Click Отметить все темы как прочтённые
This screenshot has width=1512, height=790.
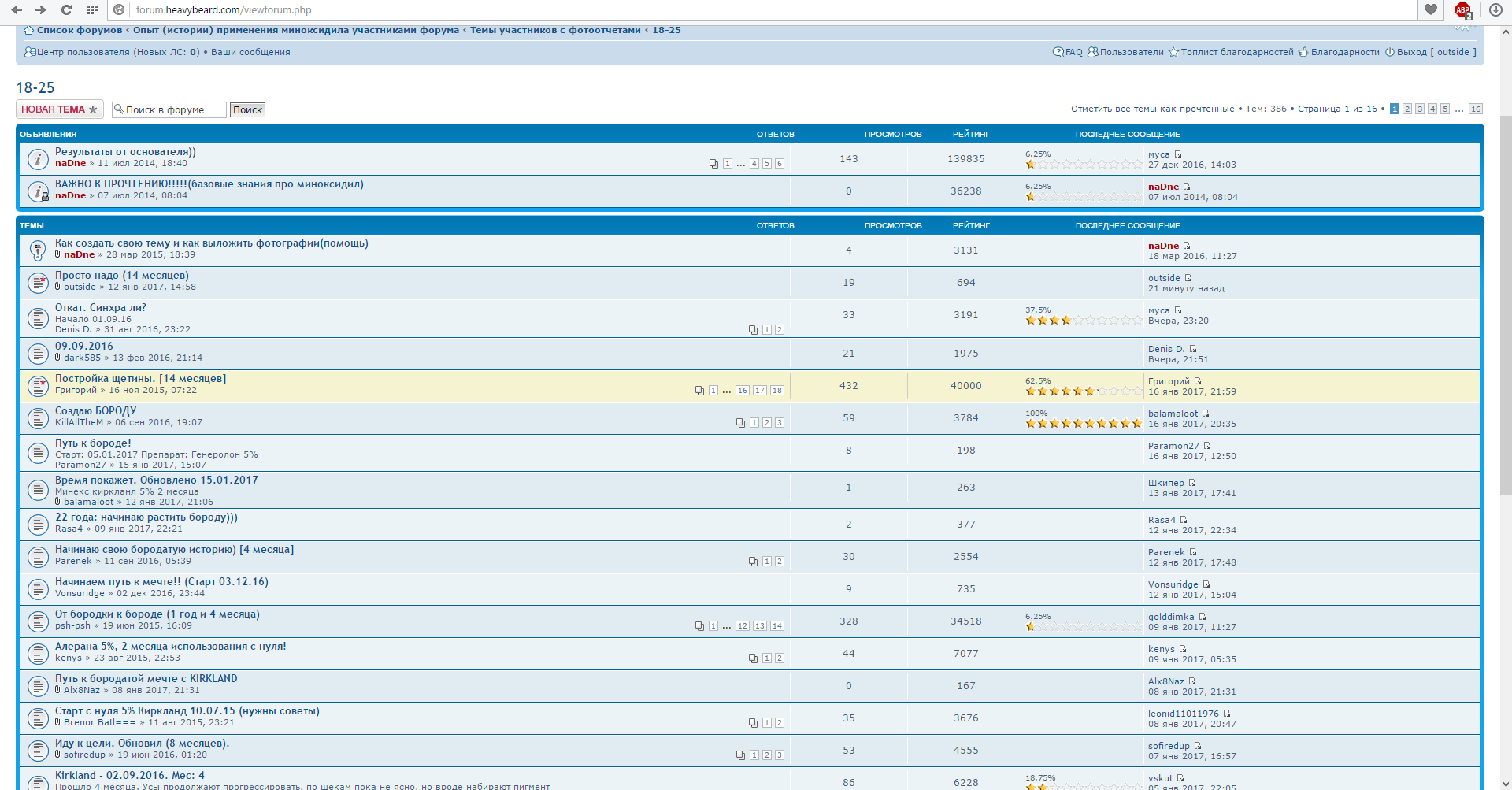tap(1153, 109)
